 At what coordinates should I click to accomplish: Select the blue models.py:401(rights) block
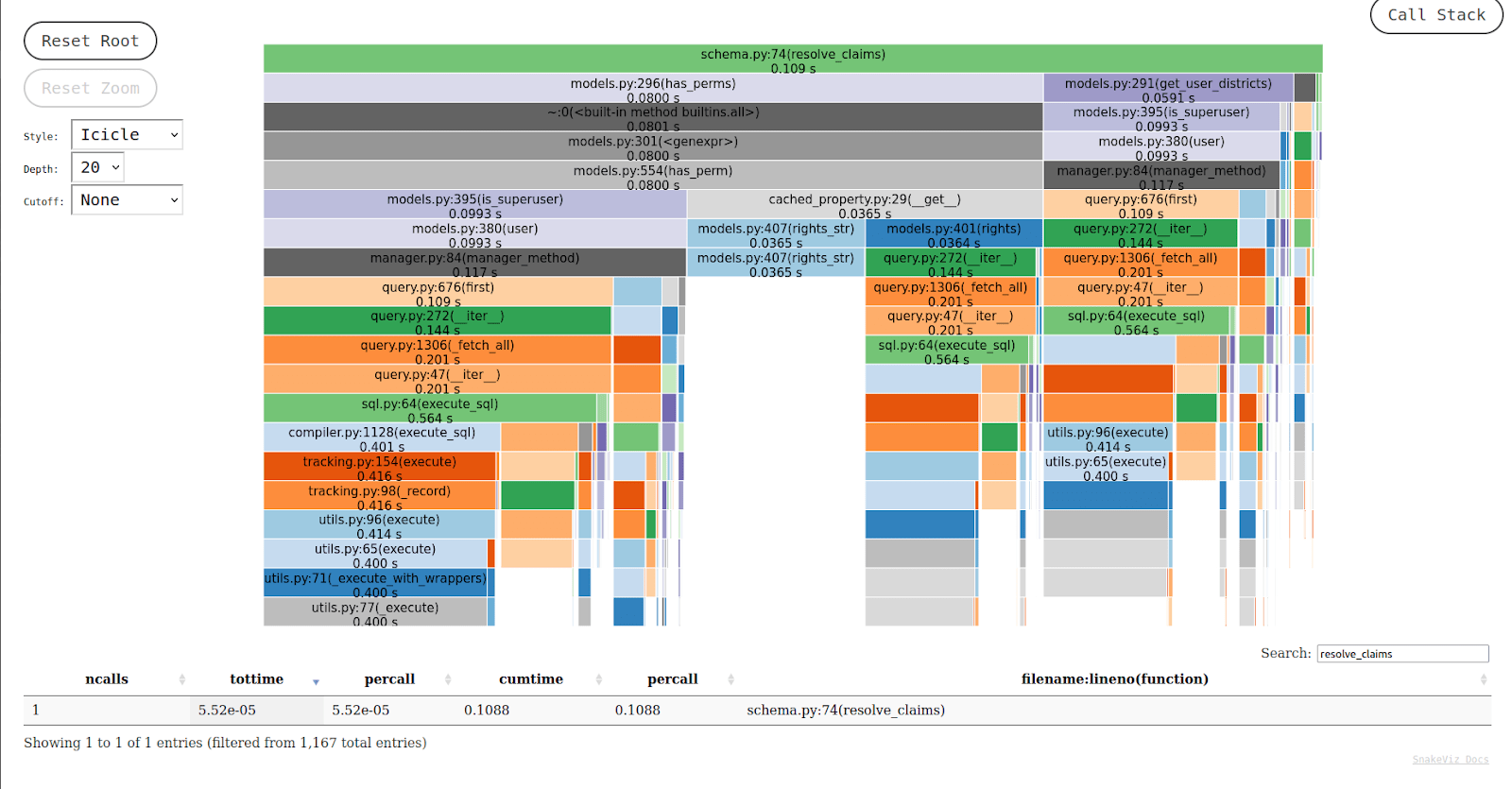(x=954, y=233)
